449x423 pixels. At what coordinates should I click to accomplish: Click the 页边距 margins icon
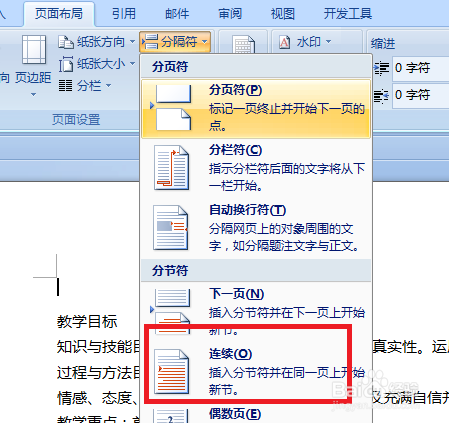[x=34, y=49]
